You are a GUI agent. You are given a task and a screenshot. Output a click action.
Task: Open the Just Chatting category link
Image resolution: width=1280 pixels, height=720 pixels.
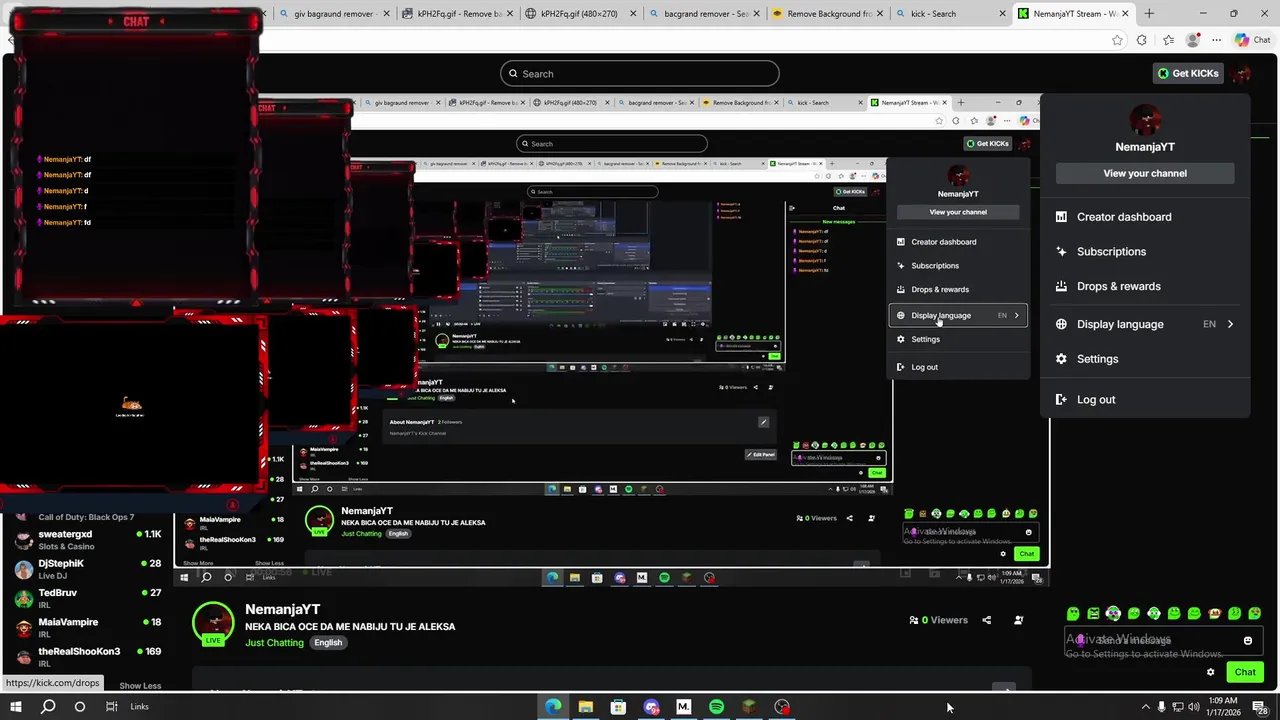point(274,643)
